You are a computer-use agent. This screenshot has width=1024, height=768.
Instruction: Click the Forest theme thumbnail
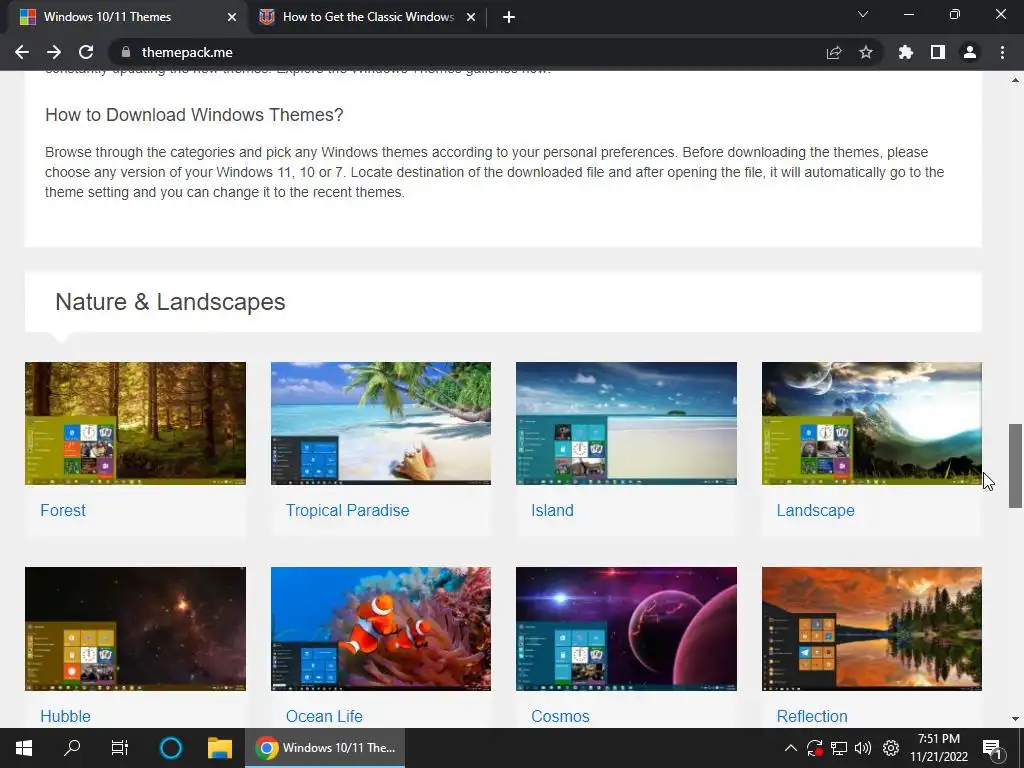[135, 423]
